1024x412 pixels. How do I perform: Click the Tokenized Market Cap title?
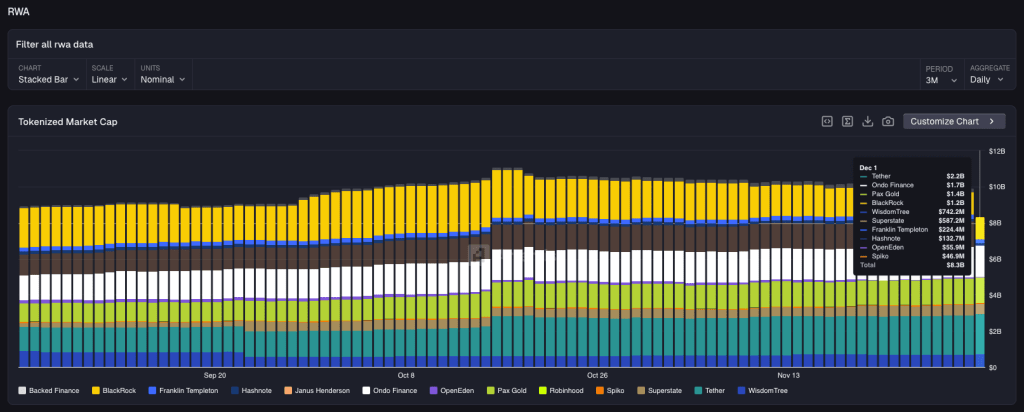[68, 121]
